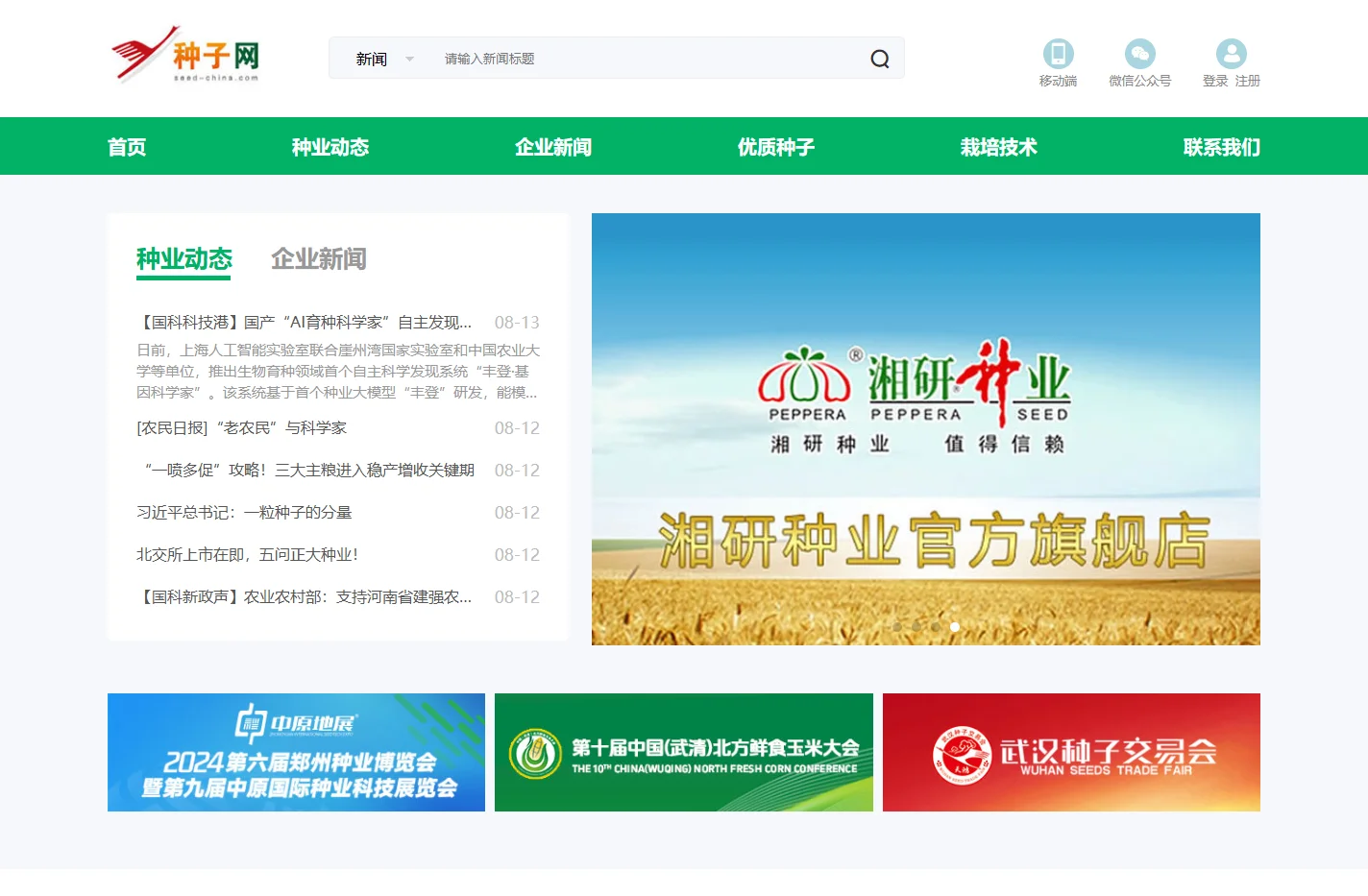Select the second carousel dot
The width and height of the screenshot is (1368, 896).
pyautogui.click(x=916, y=626)
